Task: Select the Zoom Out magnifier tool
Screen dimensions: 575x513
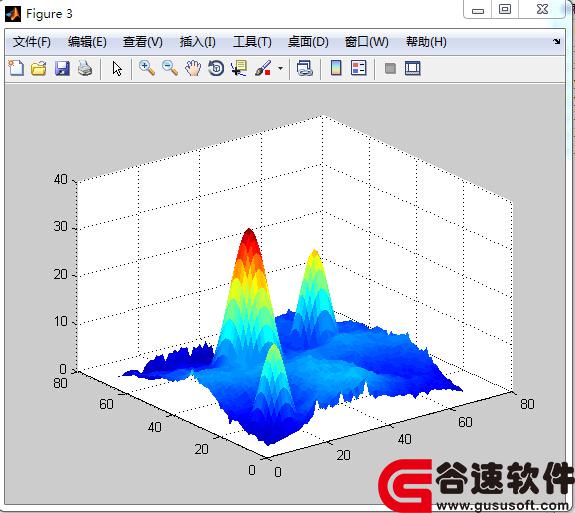Action: click(170, 68)
